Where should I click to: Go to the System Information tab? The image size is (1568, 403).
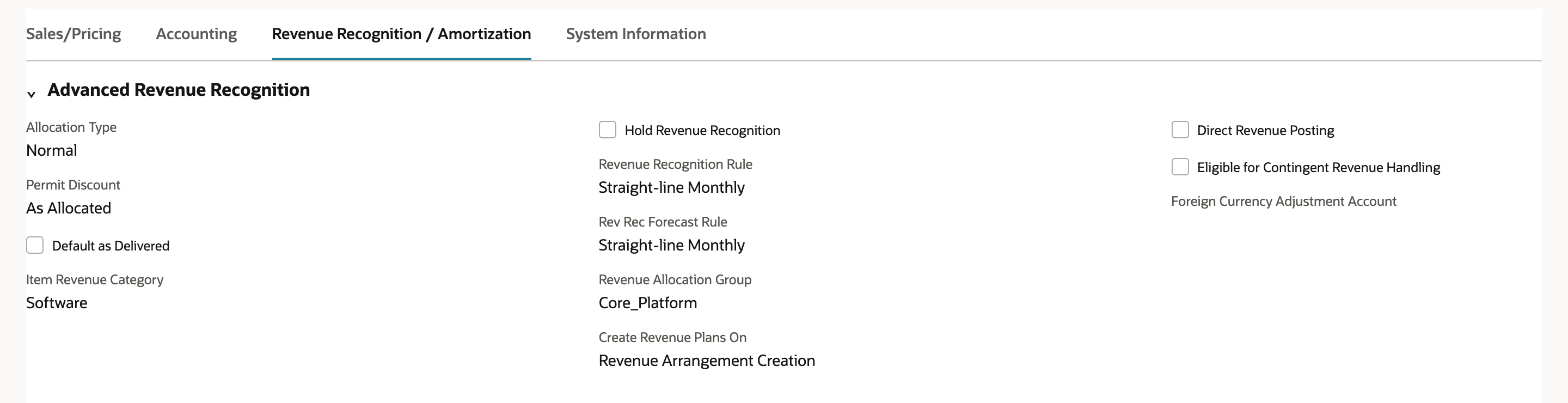[x=636, y=34]
